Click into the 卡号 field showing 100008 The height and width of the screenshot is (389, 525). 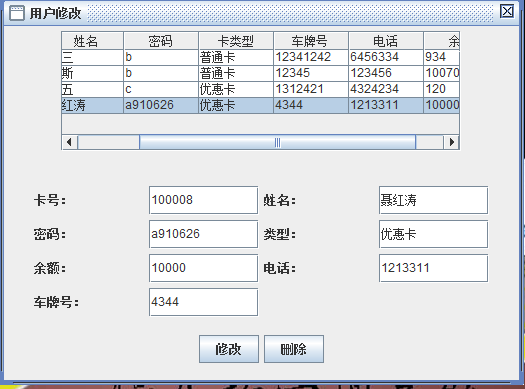[x=203, y=200]
